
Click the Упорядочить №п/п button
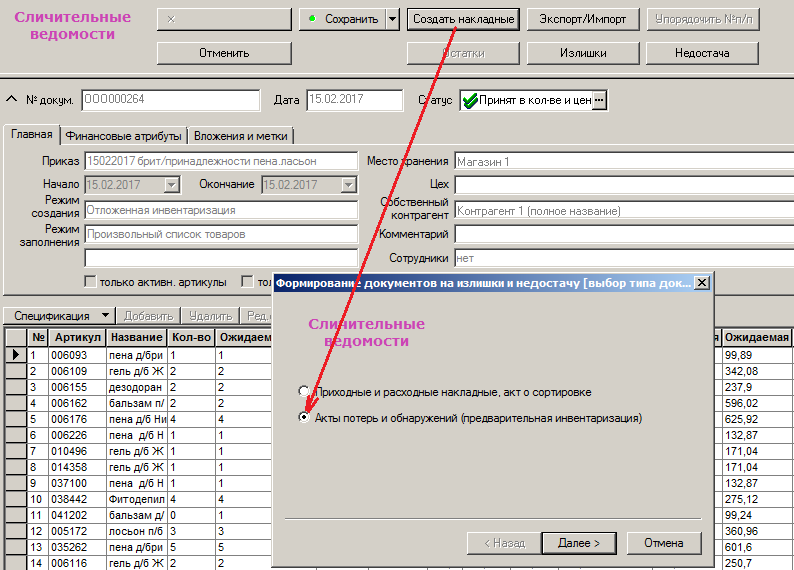(703, 20)
